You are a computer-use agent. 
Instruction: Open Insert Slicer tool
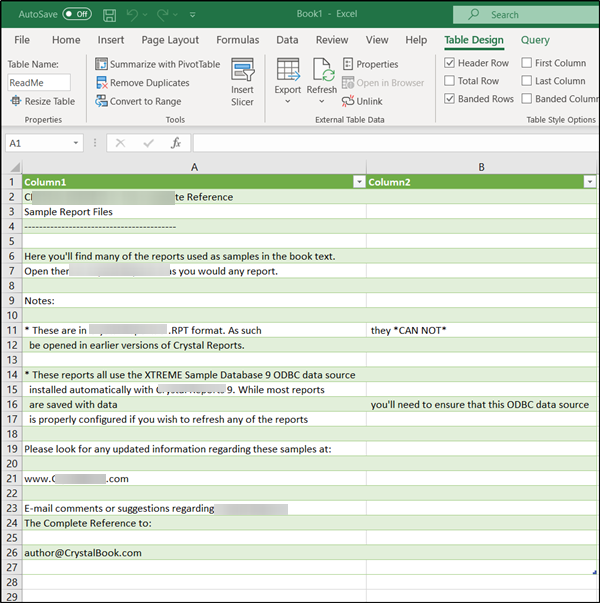pyautogui.click(x=242, y=81)
